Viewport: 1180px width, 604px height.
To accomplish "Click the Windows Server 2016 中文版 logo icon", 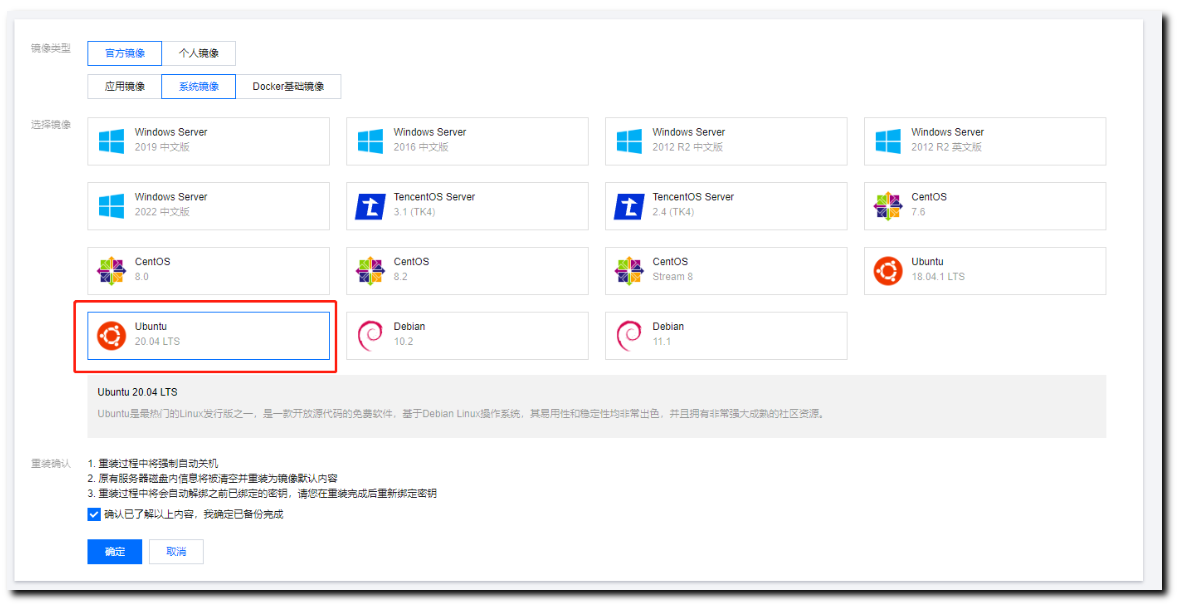I will point(370,141).
